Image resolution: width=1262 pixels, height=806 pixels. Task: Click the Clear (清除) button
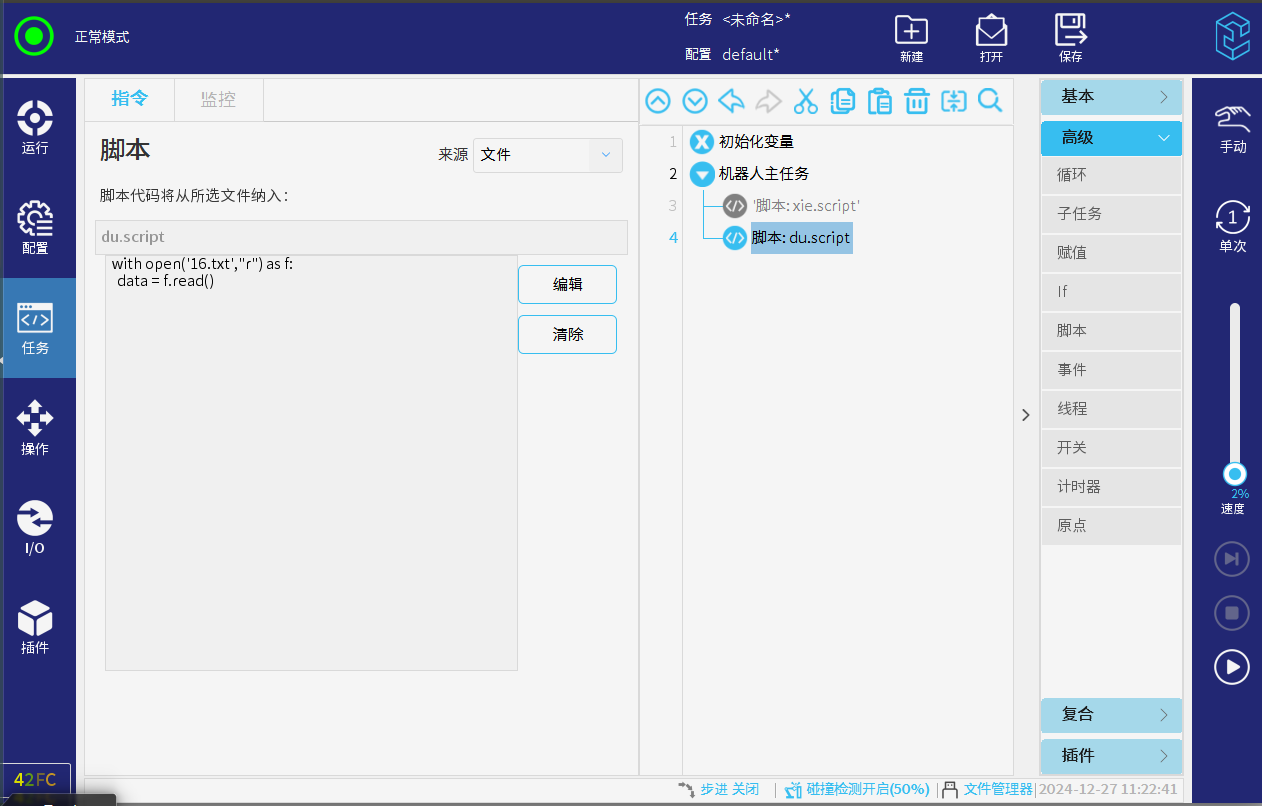click(x=567, y=335)
